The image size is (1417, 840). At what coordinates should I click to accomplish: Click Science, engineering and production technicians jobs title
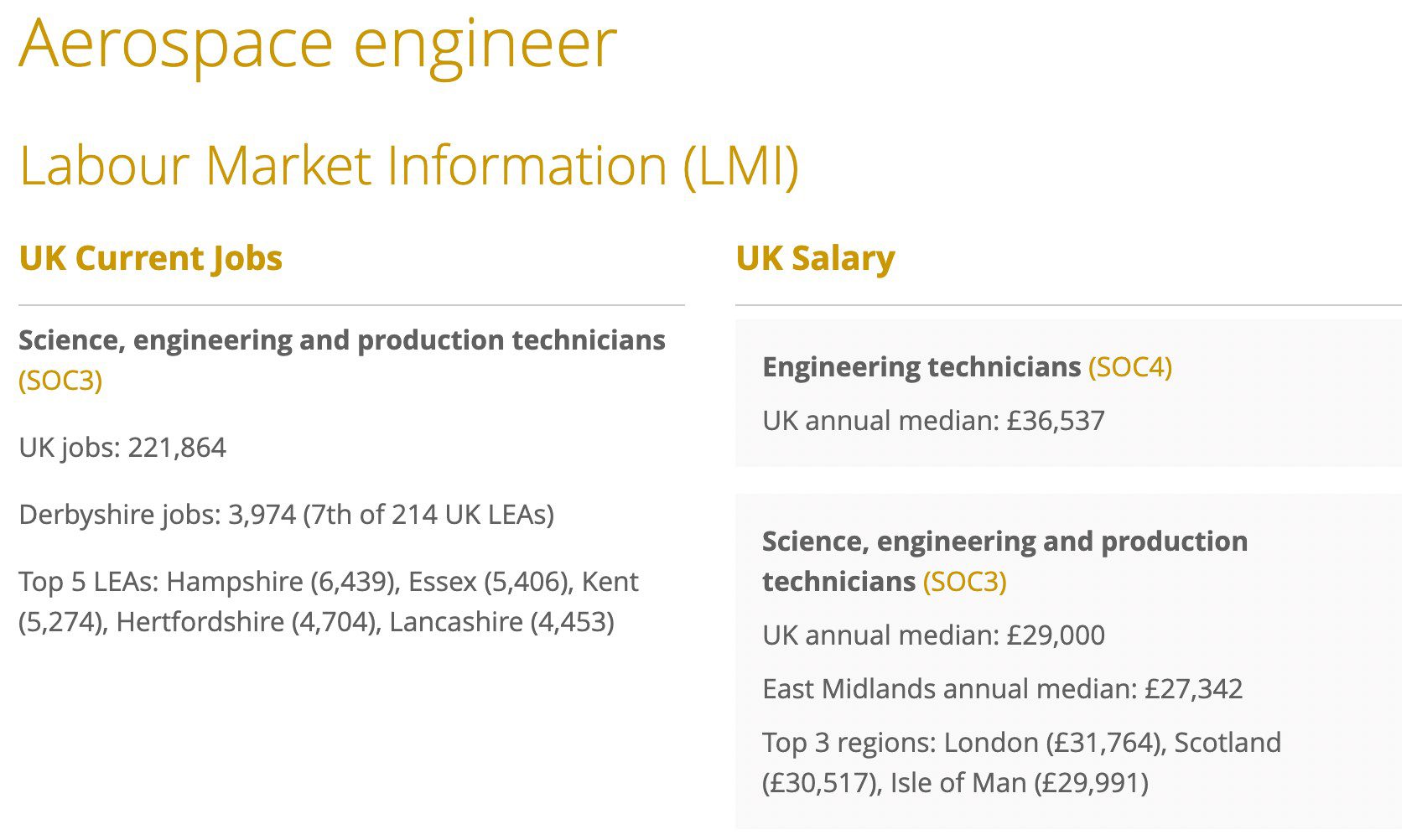pos(342,340)
